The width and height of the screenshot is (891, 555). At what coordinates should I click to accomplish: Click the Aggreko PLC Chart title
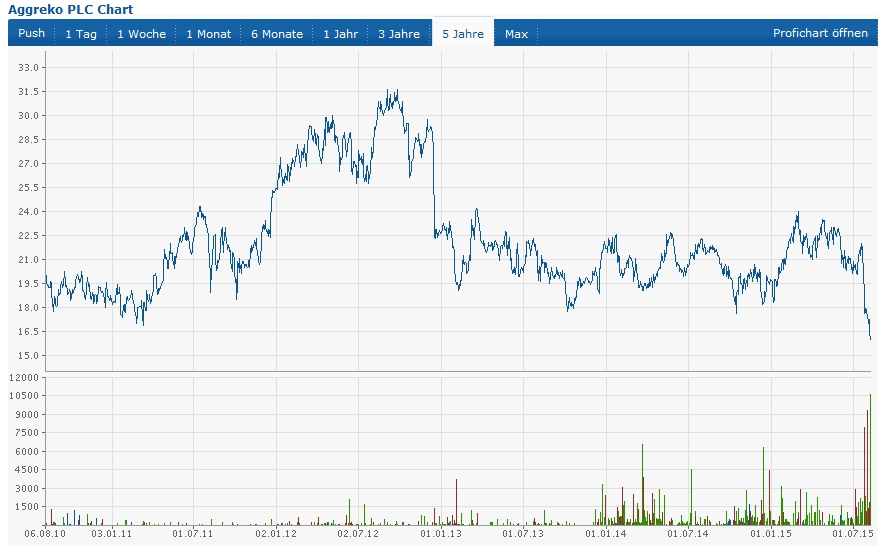click(x=70, y=10)
